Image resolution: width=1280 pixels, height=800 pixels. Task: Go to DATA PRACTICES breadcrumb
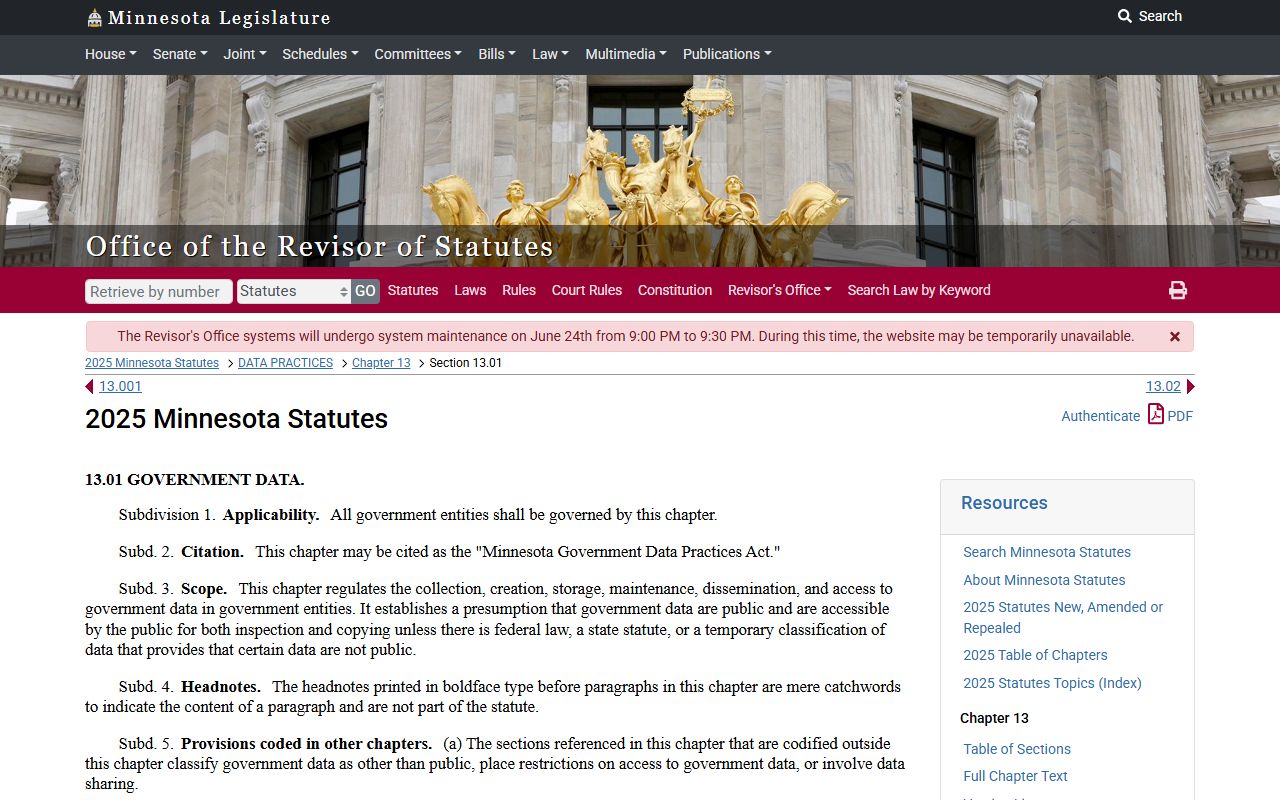pyautogui.click(x=285, y=363)
